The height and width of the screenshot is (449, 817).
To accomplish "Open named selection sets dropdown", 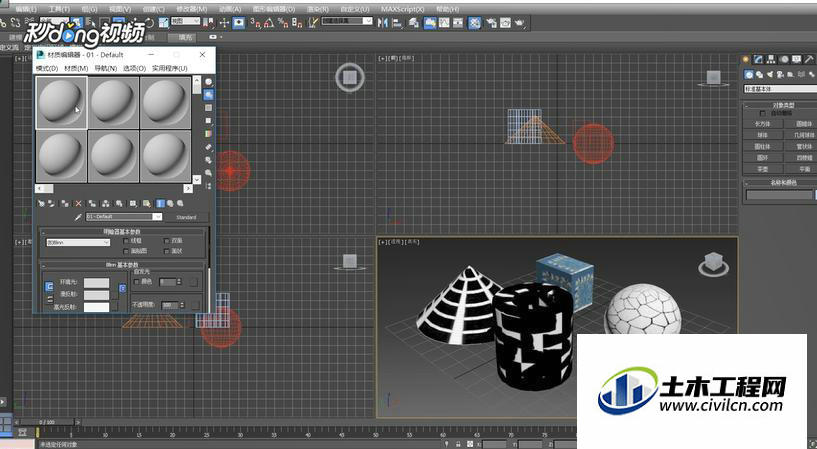I will 347,21.
